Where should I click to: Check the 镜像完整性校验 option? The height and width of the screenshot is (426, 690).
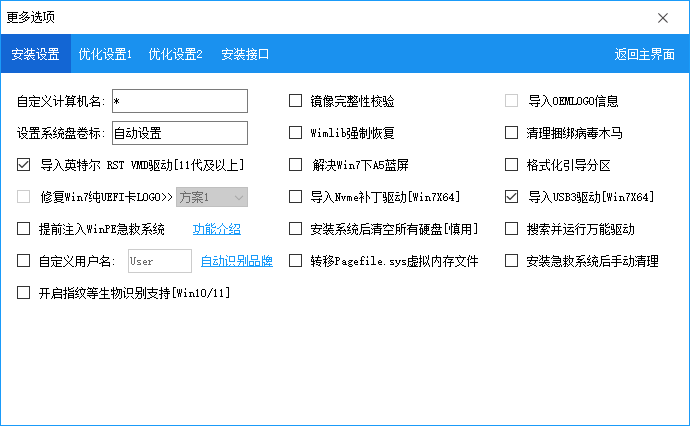(295, 101)
